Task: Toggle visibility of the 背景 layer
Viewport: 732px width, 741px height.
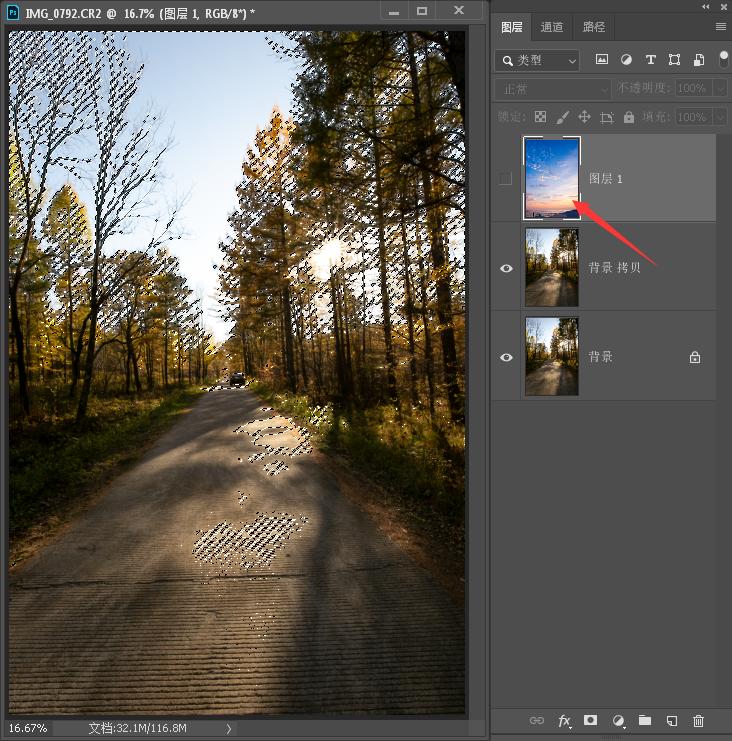Action: (x=506, y=357)
